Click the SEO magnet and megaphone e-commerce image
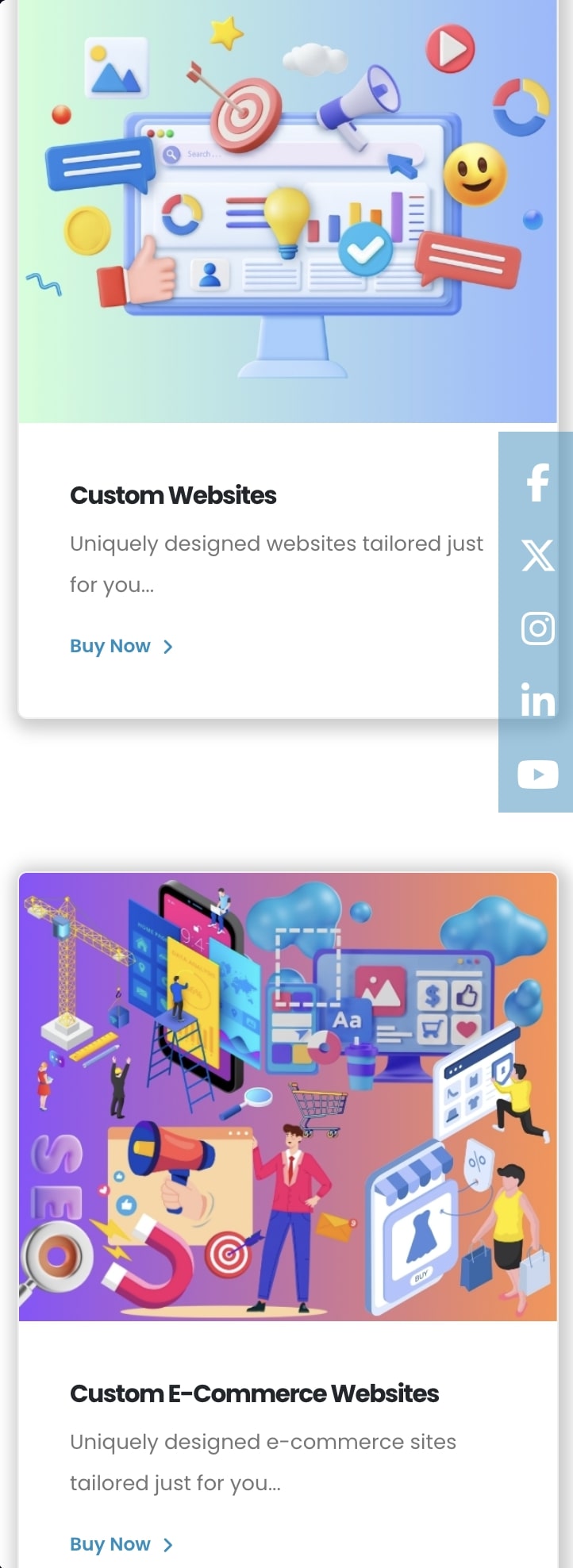 [288, 1097]
